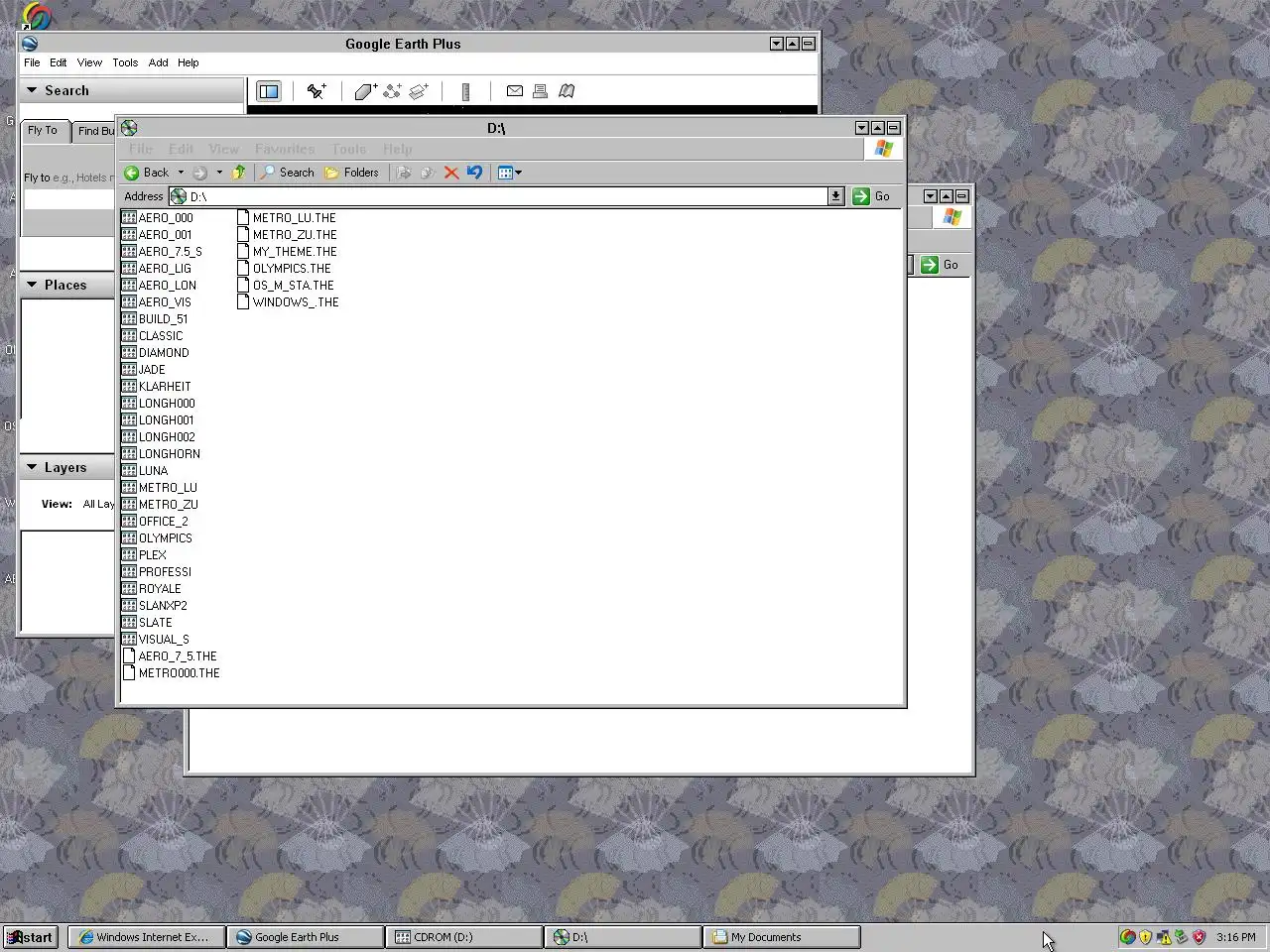Open the Back history dropdown arrow
Image resolution: width=1270 pixels, height=952 pixels.
pyautogui.click(x=181, y=173)
